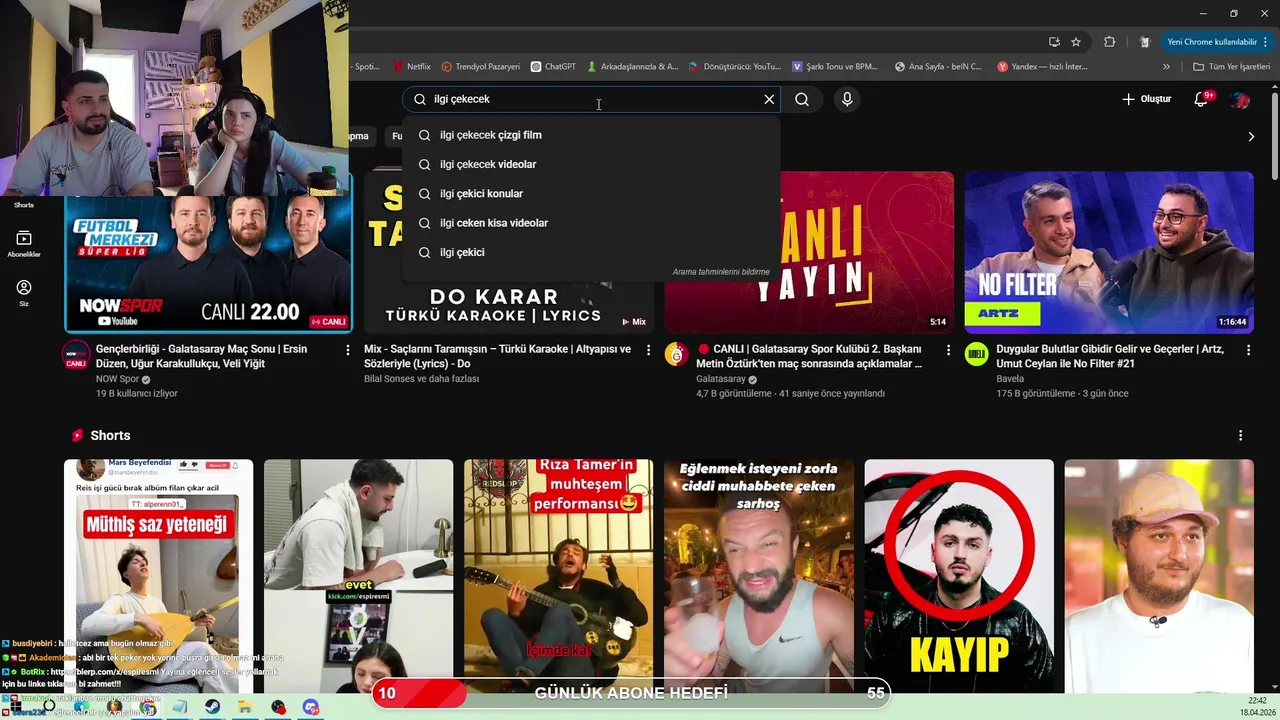Open Mix - Saçlarını Taramışsın Türkü Karaoke title
Screen dimensions: 1280x720
click(497, 356)
